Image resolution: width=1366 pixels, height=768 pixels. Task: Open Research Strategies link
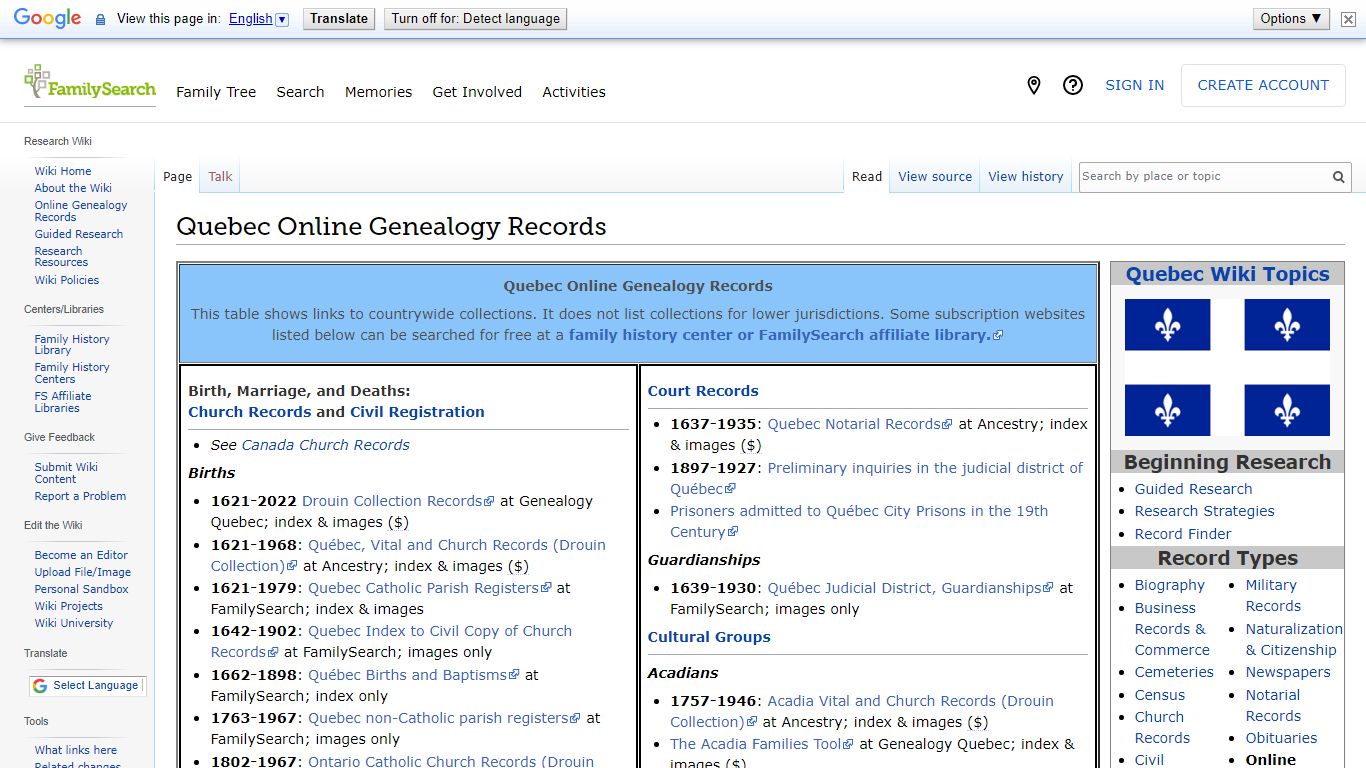pos(1204,511)
